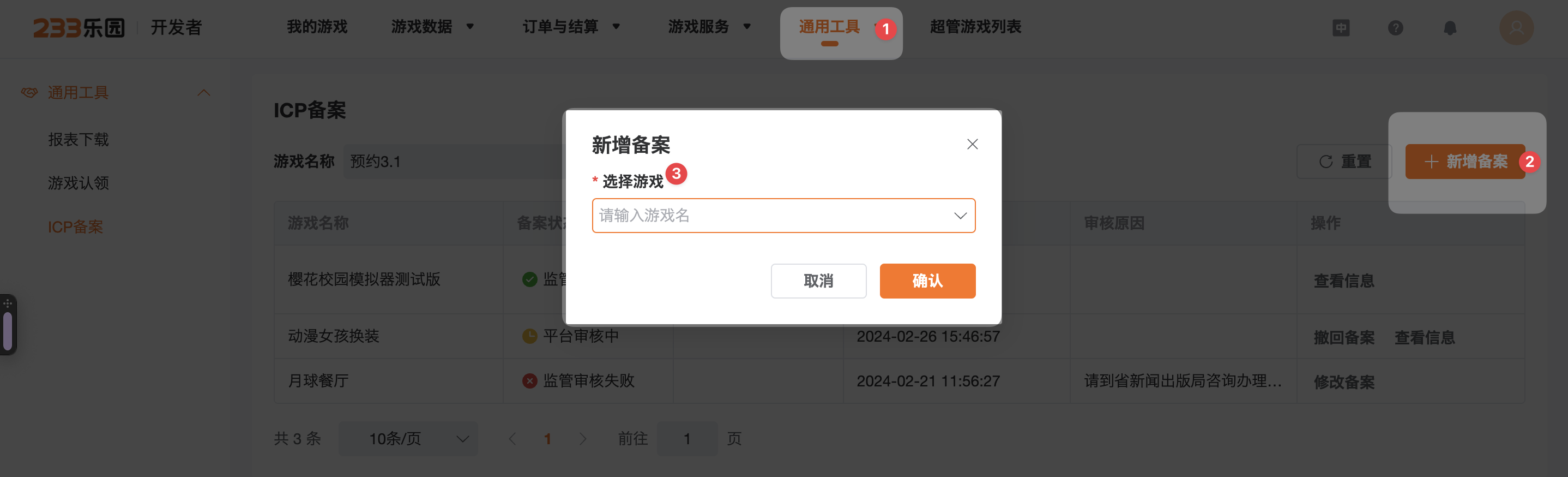Click the 取消 button in the dialog

[x=818, y=281]
